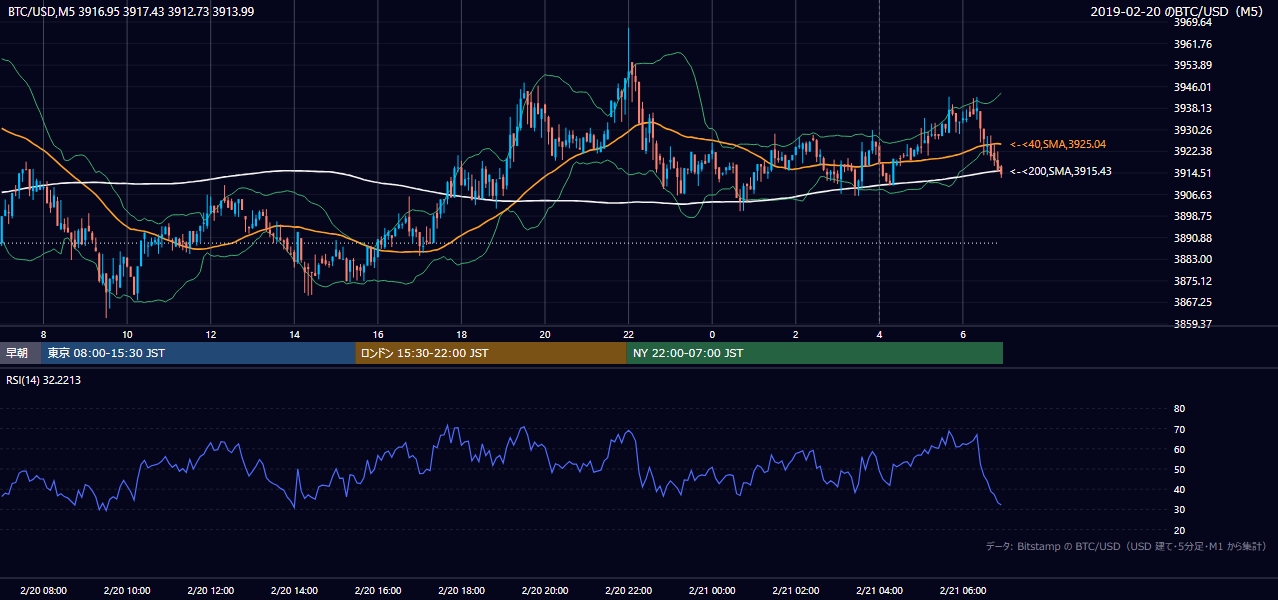Click RSI scale value 60
Image resolution: width=1278 pixels, height=600 pixels.
[x=1179, y=449]
